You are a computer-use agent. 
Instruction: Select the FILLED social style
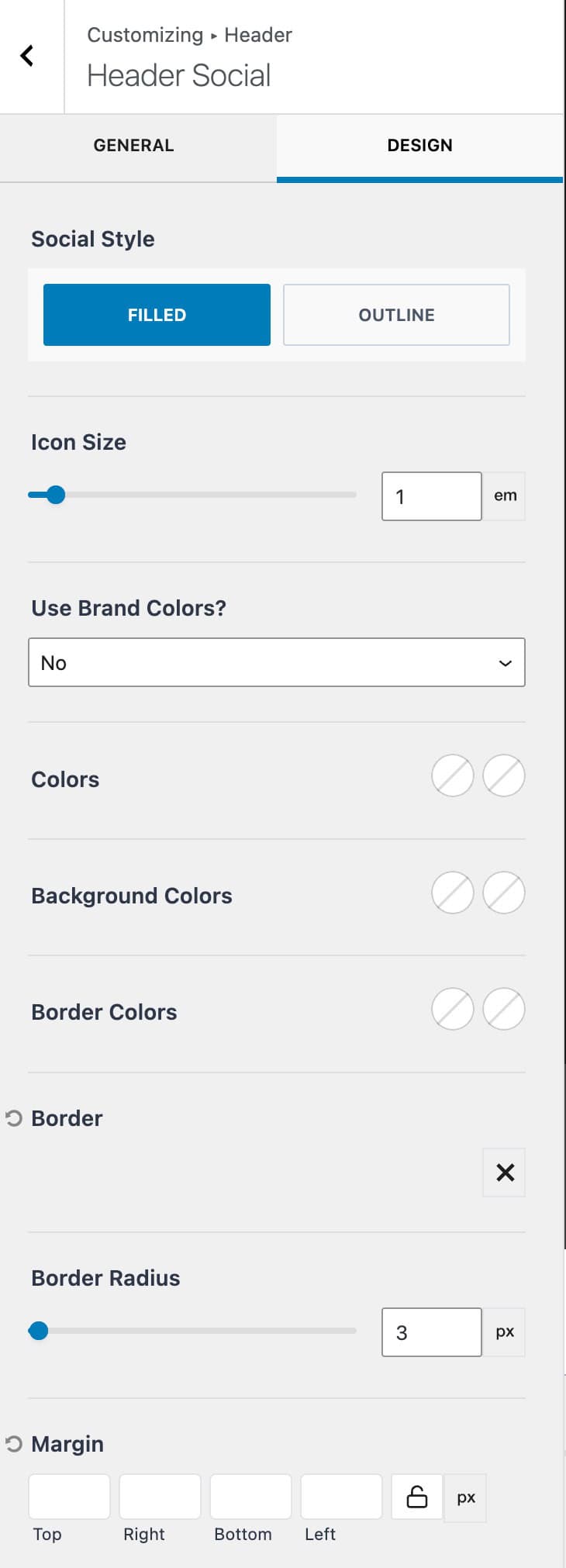156,314
